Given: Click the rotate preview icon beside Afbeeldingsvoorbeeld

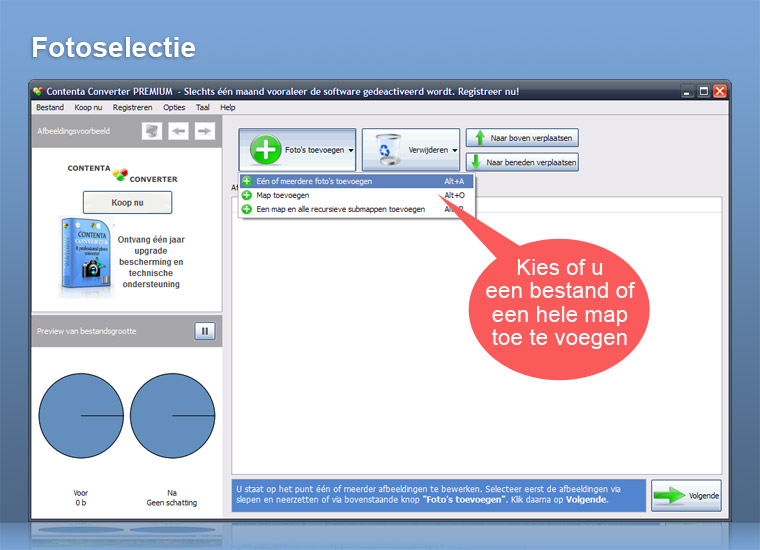Looking at the screenshot, I should pos(152,131).
